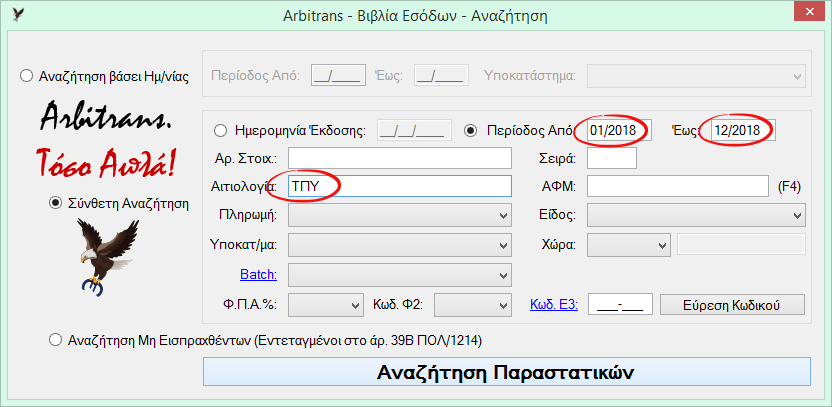
Task: Click the eagle holding euro logo image
Action: 107,257
